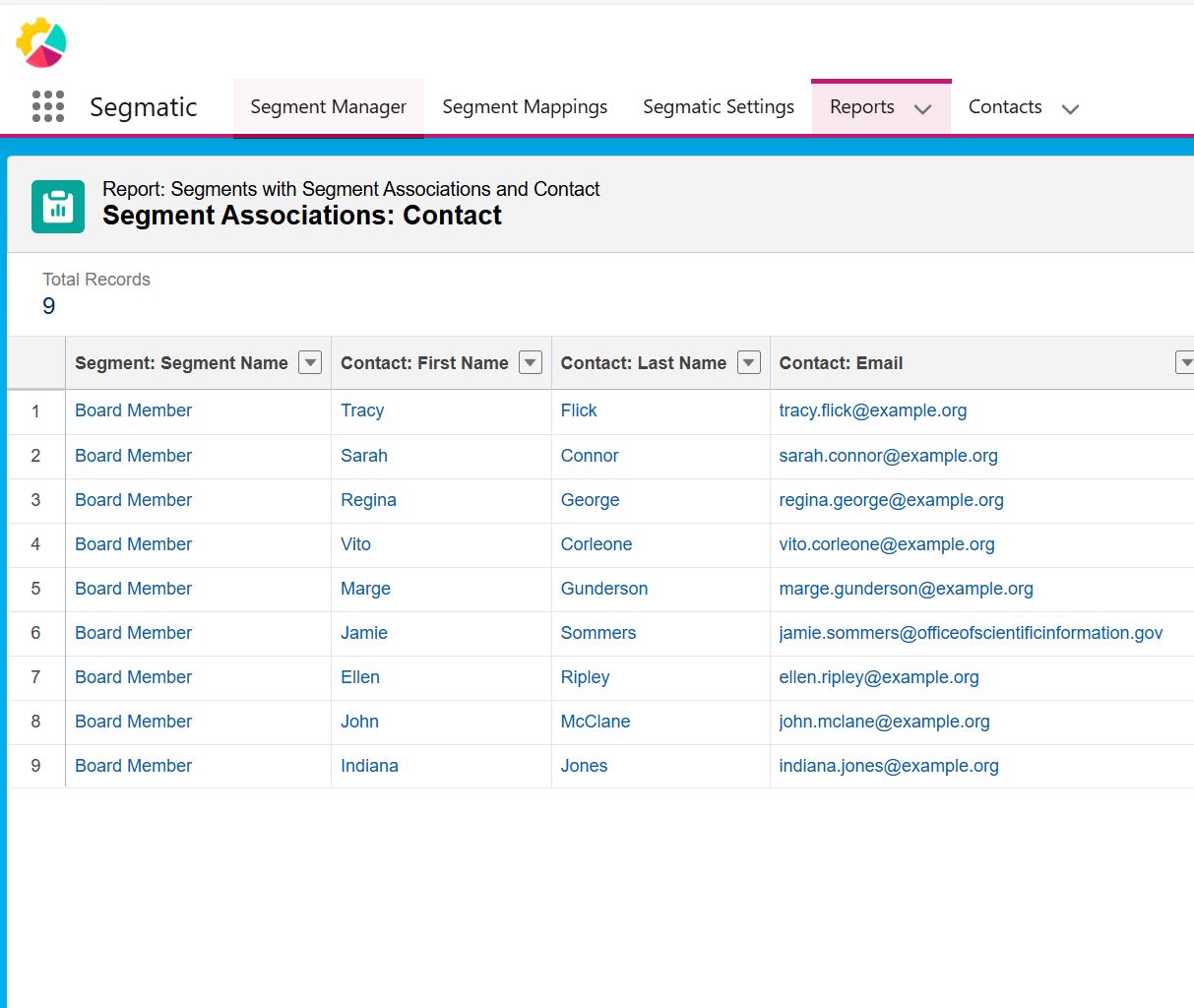Open the Corleone last name link
This screenshot has width=1194, height=1008.
[x=596, y=544]
